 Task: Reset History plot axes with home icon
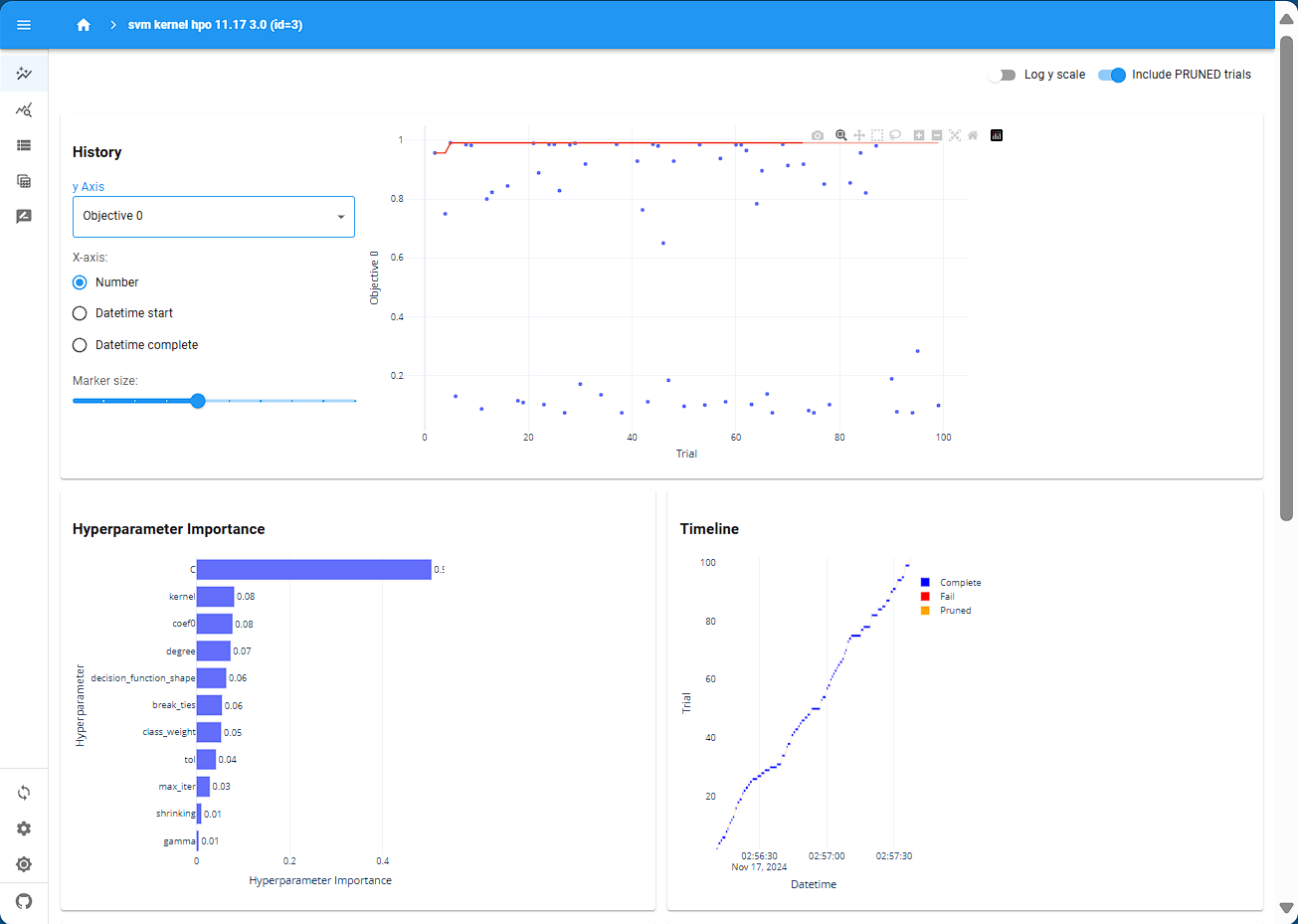click(973, 135)
